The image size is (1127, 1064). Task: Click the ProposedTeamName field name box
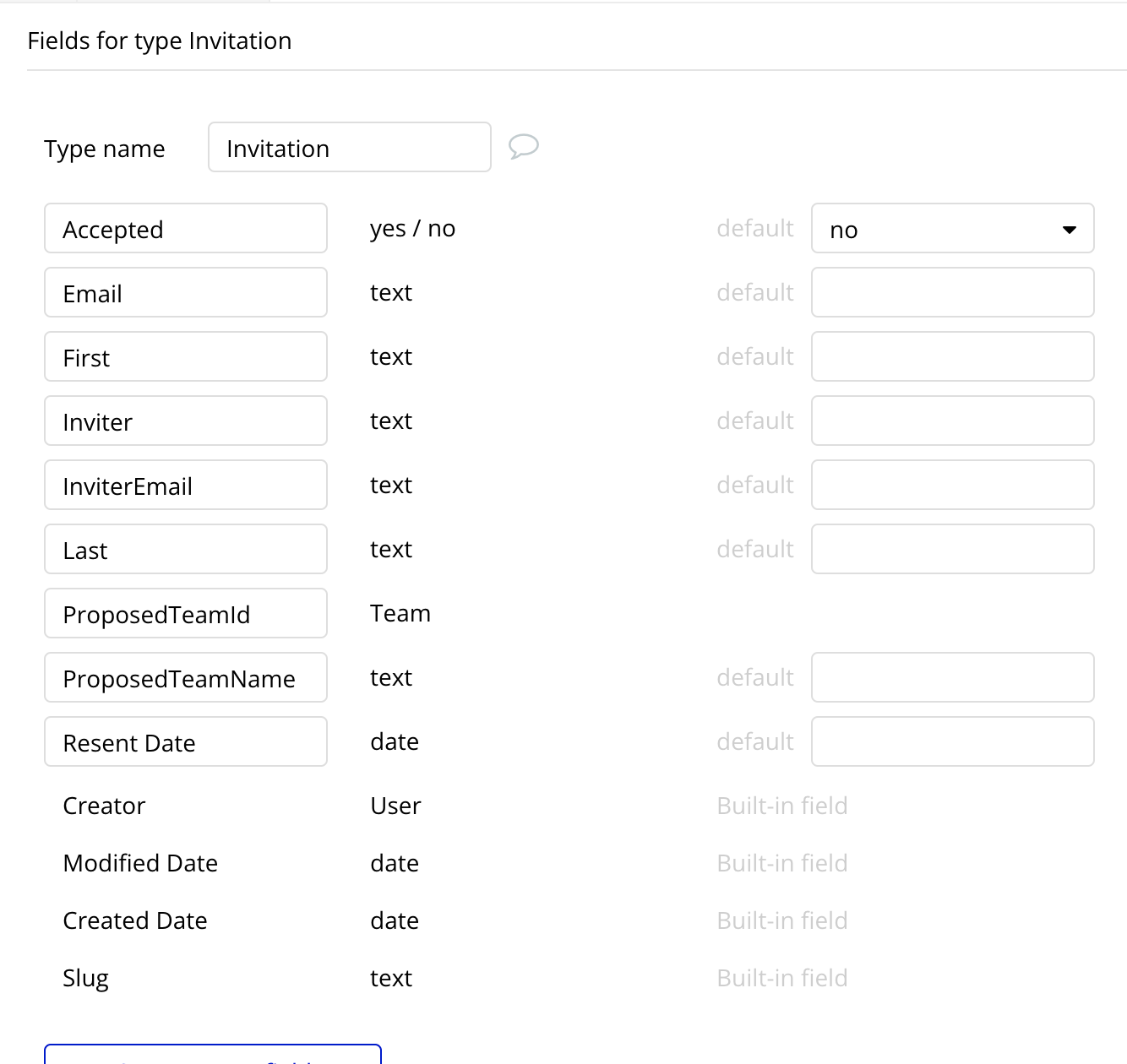click(186, 678)
